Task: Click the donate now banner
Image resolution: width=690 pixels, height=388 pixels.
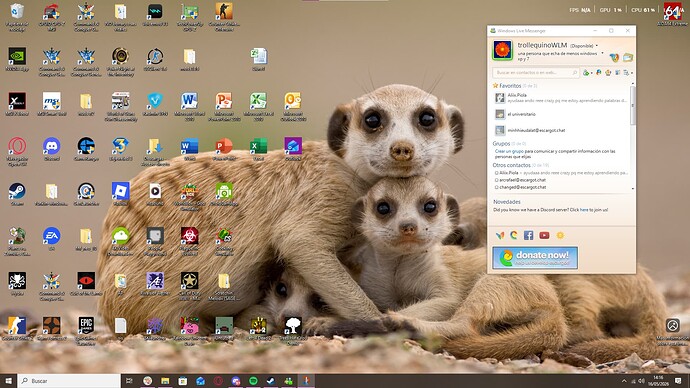Action: point(535,257)
